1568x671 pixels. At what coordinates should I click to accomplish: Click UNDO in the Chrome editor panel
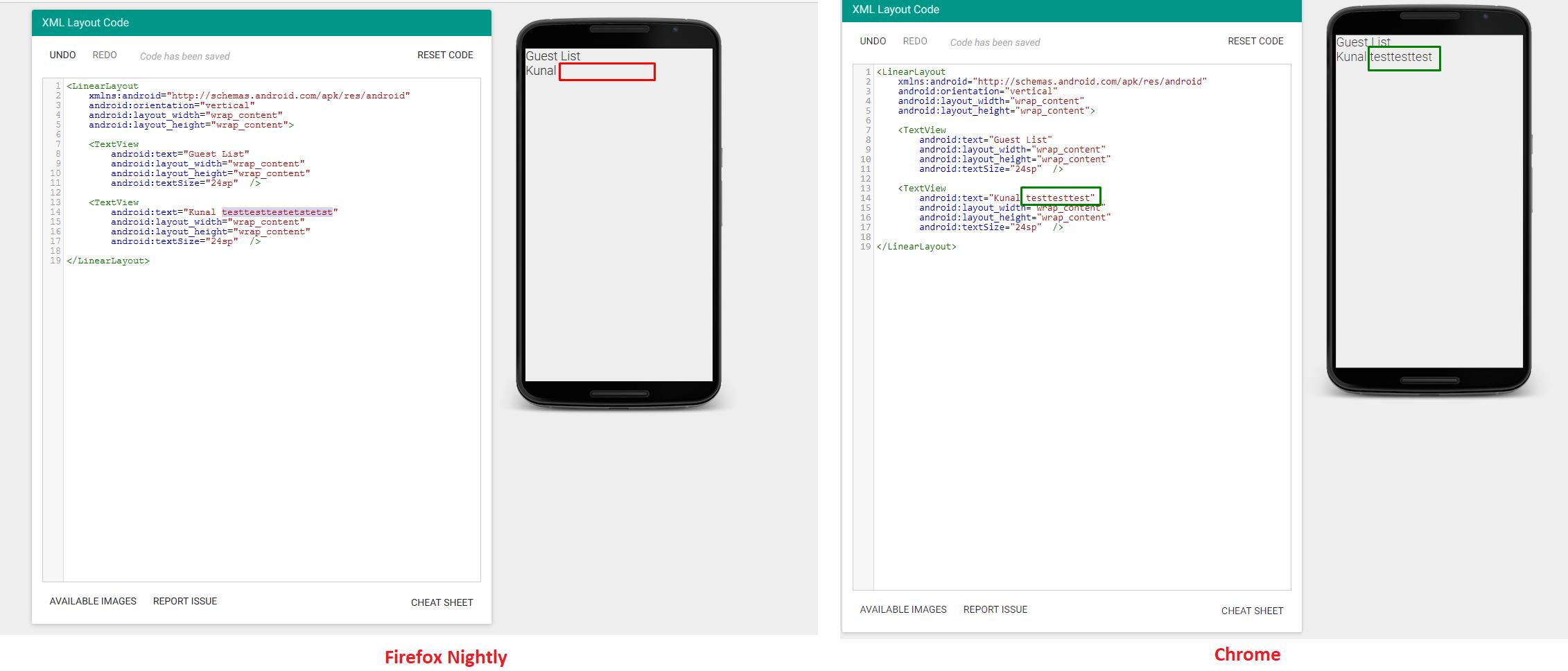coord(873,42)
